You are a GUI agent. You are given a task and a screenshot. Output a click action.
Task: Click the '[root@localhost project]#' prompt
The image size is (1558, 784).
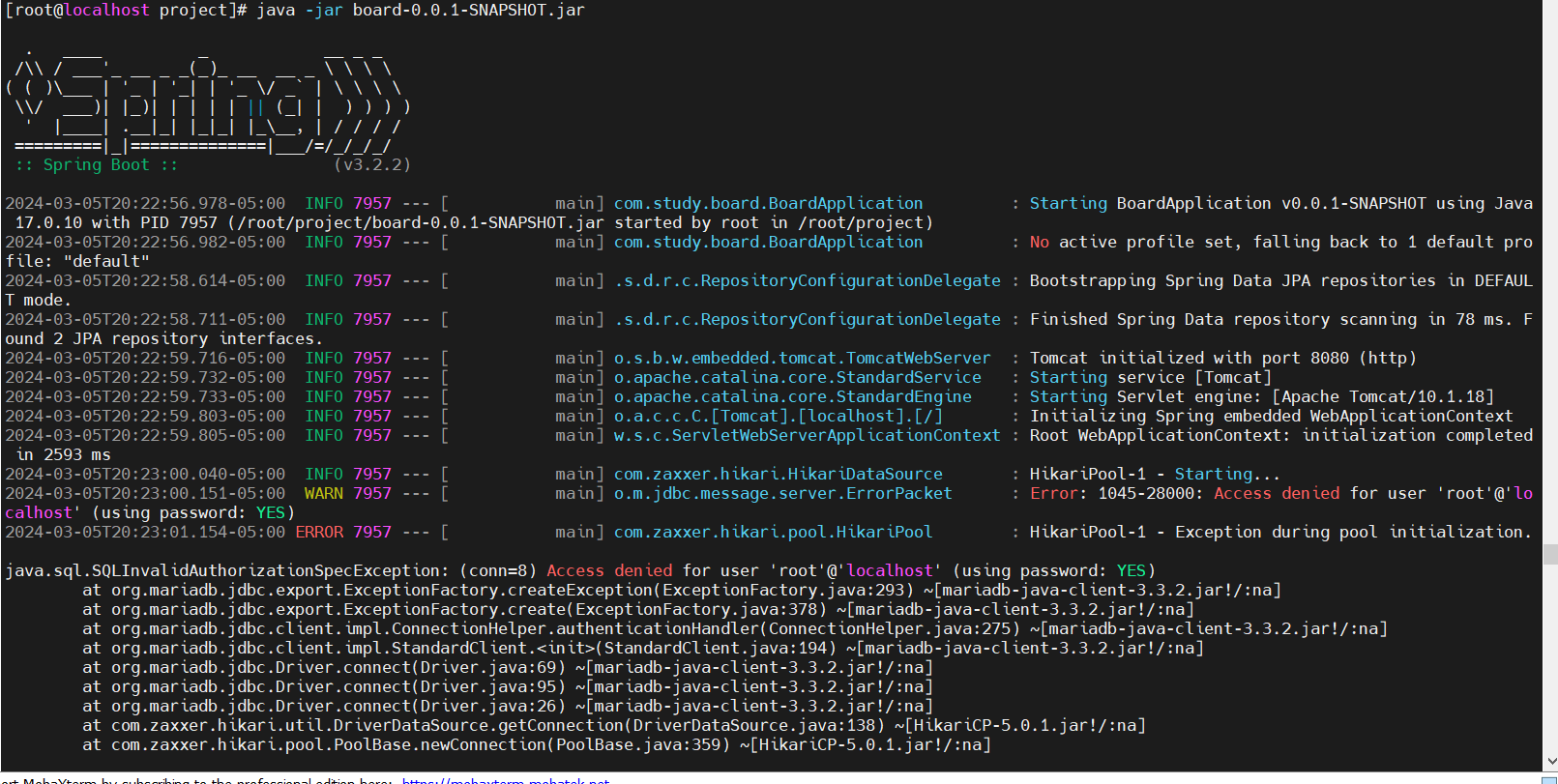pos(126,11)
